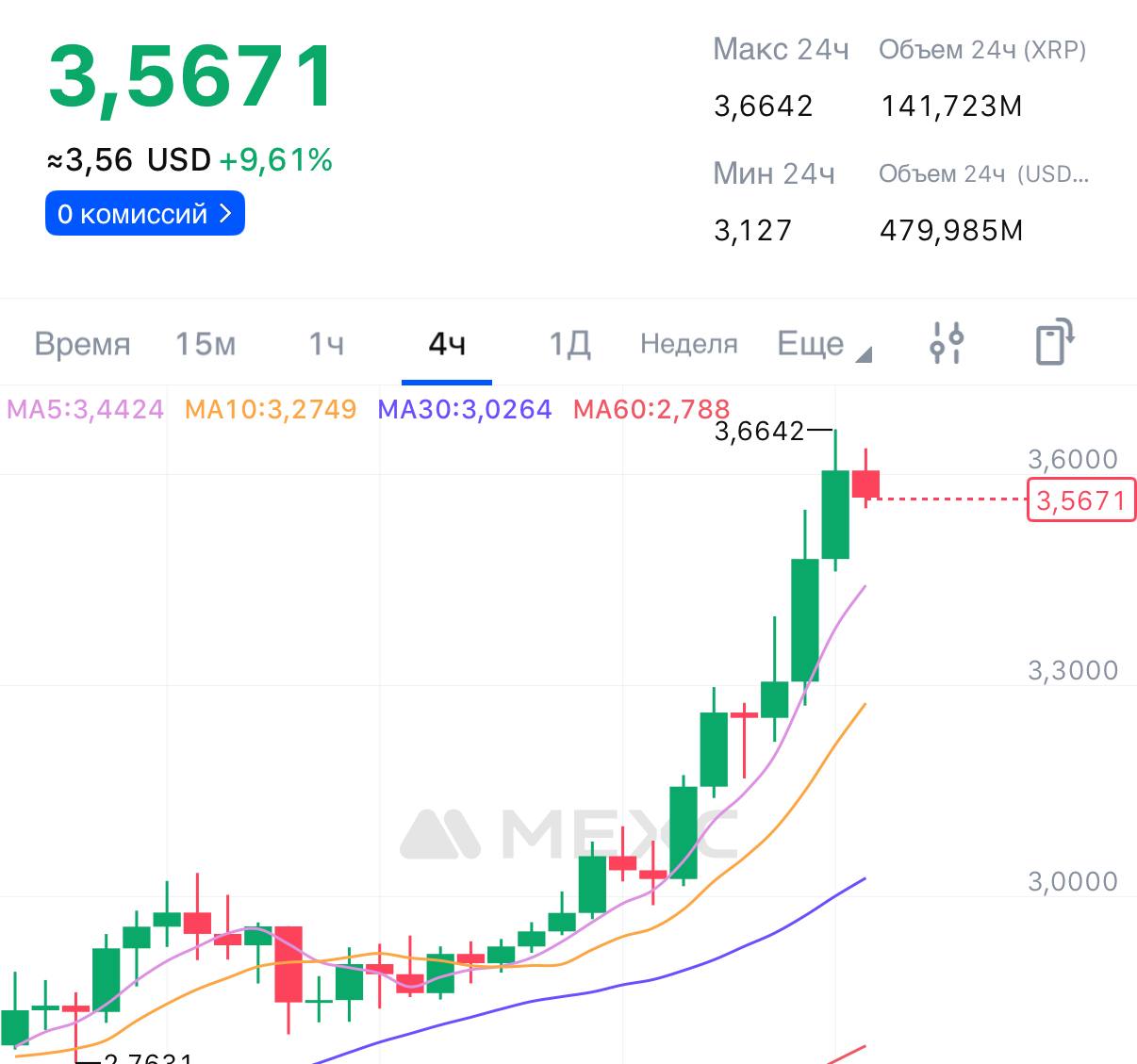Tap the MA10:3,2749 indicator label
Viewport: 1137px width, 1064px height.
click(x=271, y=409)
